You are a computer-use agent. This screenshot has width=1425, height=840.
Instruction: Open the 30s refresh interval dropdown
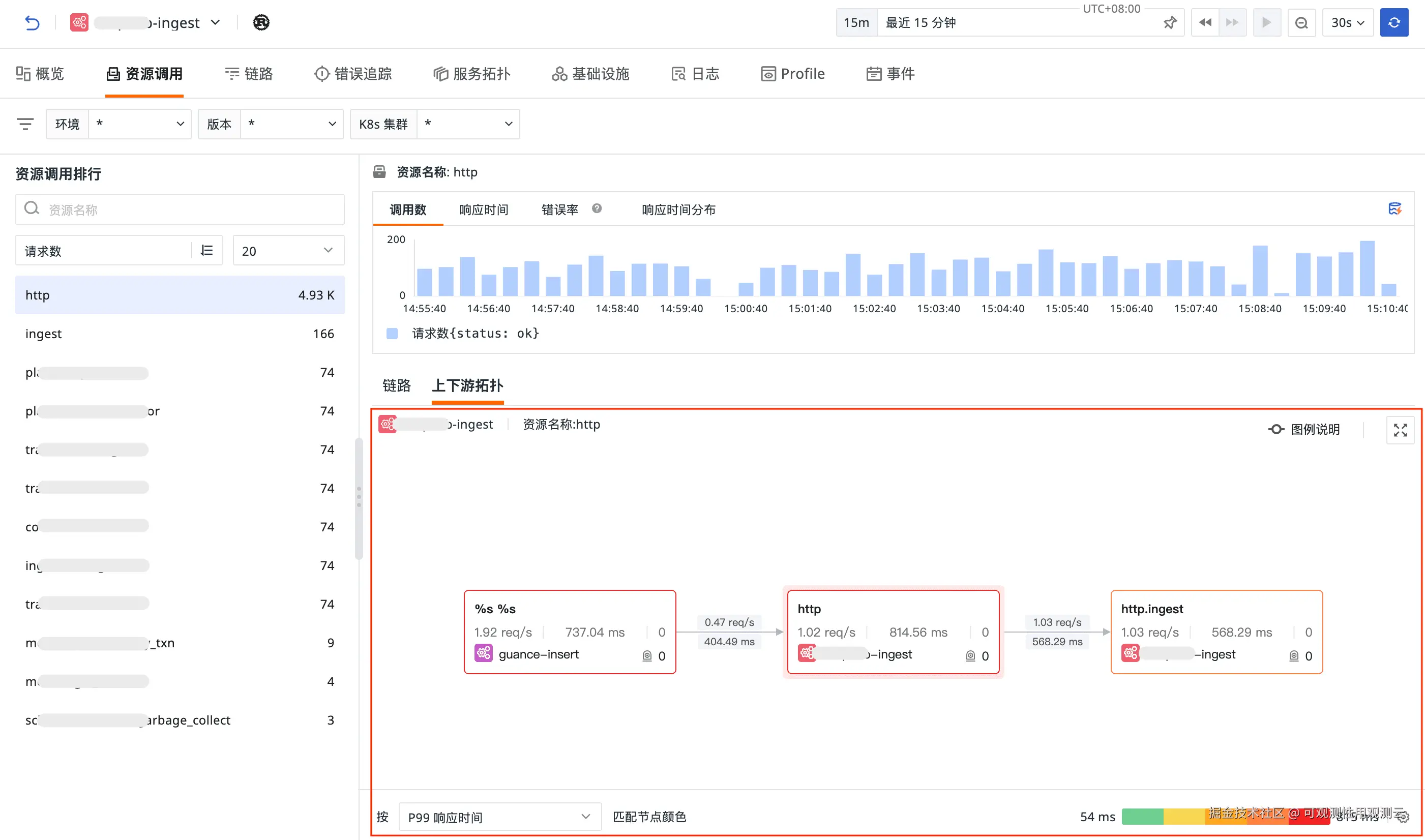1347,23
